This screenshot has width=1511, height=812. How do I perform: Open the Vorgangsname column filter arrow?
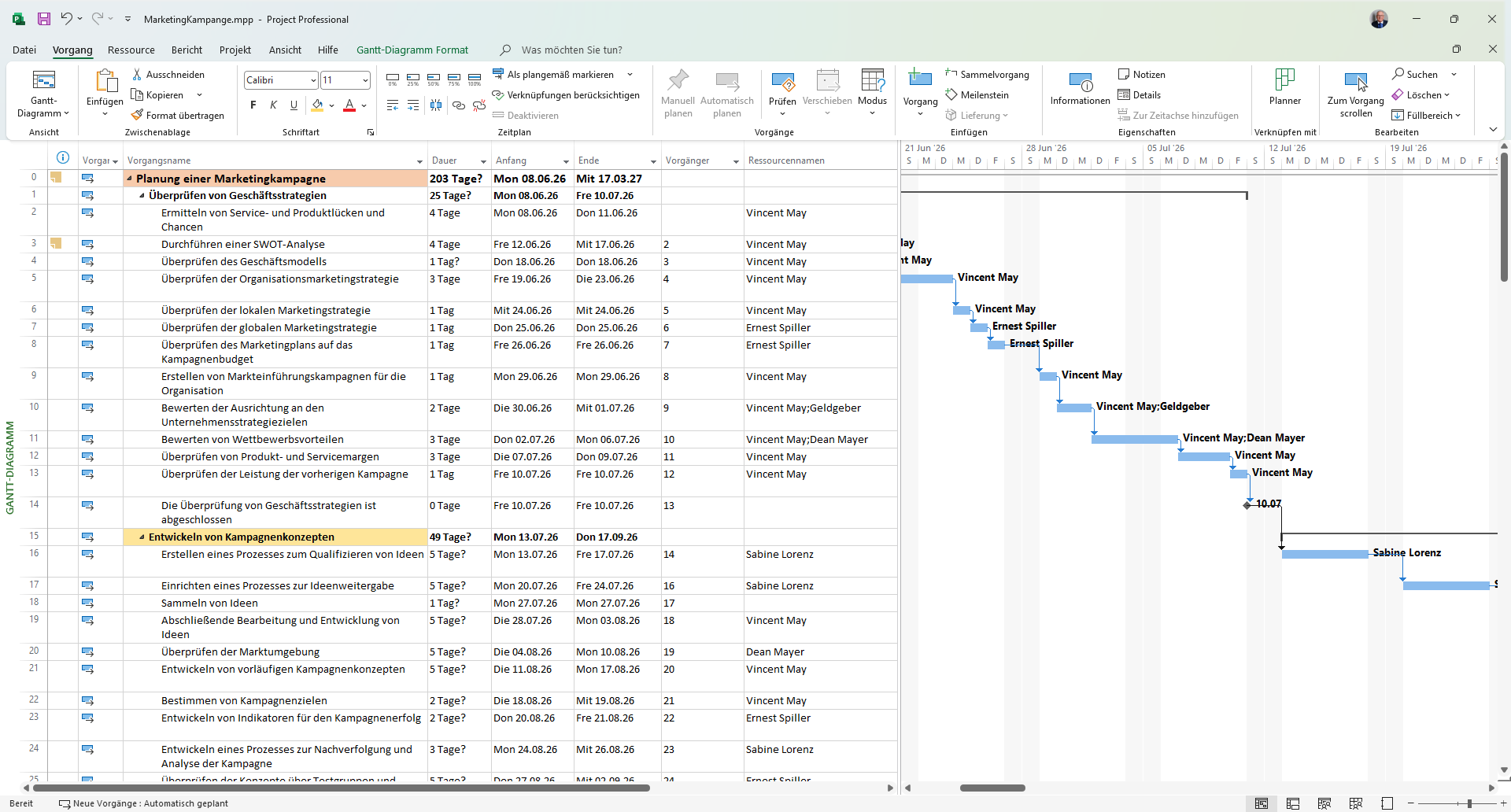coord(419,161)
